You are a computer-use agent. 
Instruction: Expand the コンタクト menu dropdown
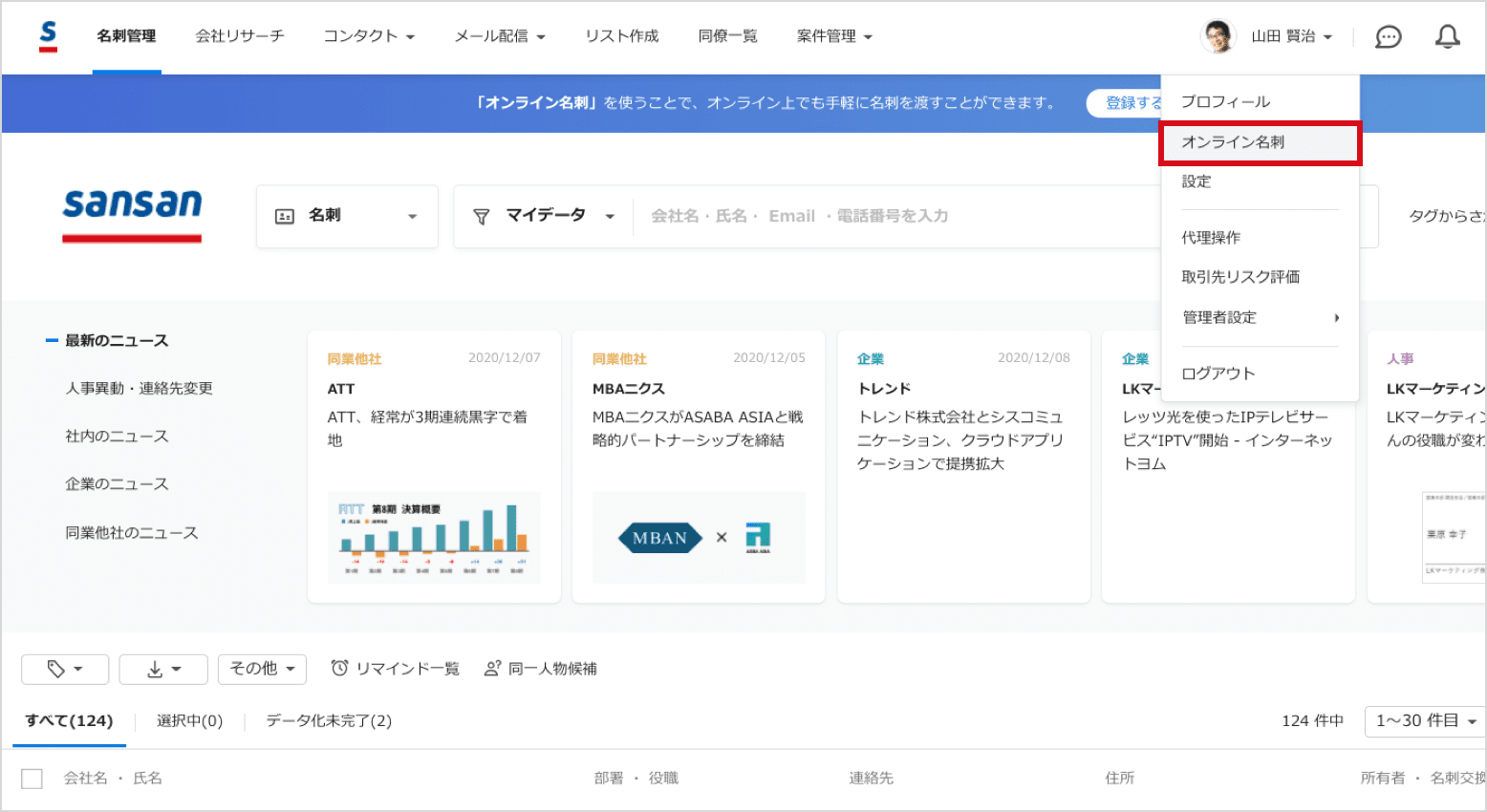point(369,36)
